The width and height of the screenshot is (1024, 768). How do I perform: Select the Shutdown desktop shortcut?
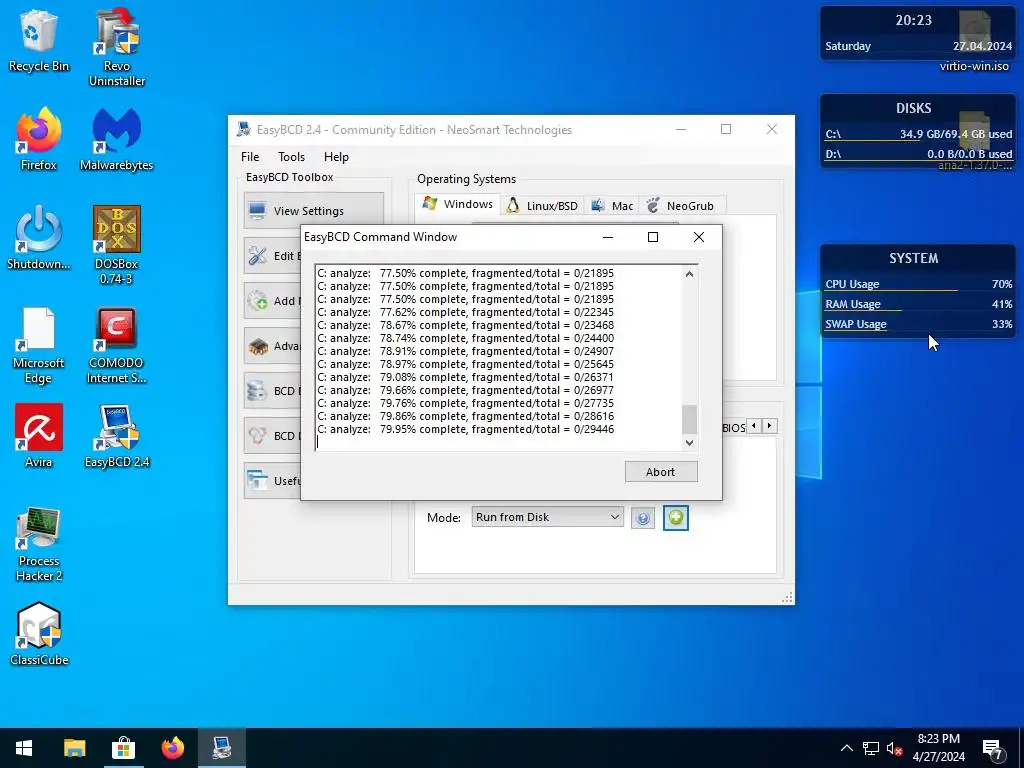[x=39, y=238]
